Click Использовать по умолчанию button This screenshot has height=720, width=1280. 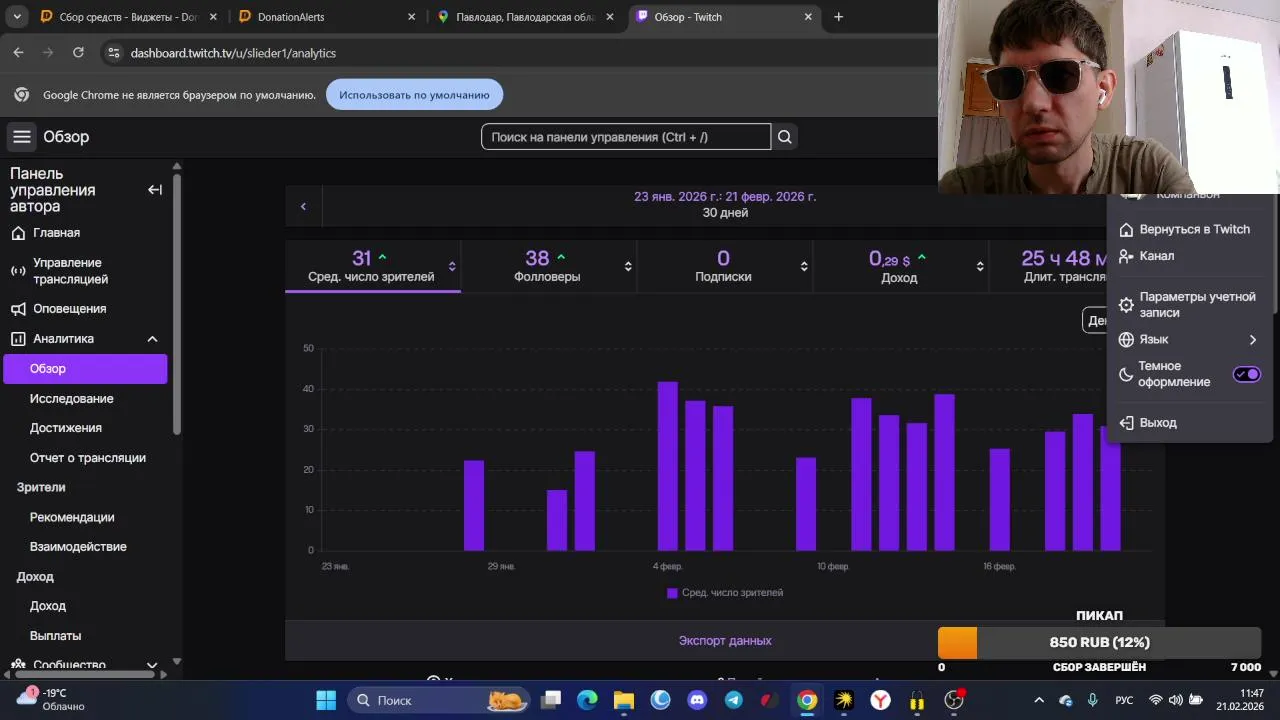(414, 95)
